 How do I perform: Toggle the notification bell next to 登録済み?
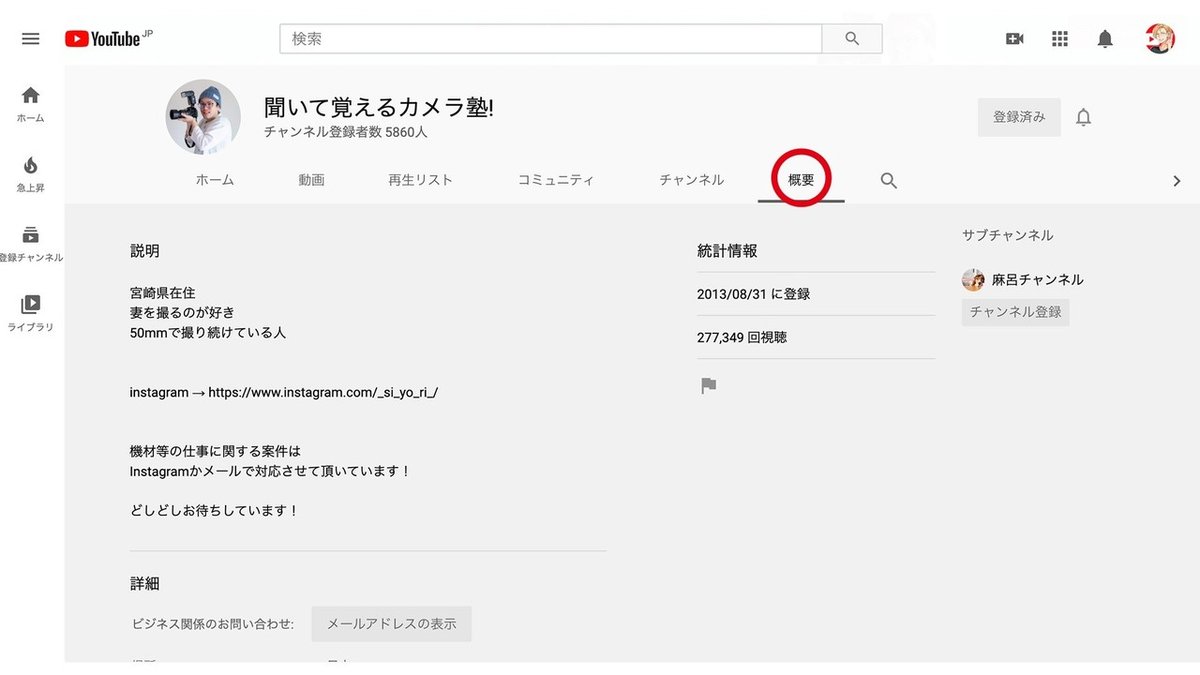coord(1082,117)
